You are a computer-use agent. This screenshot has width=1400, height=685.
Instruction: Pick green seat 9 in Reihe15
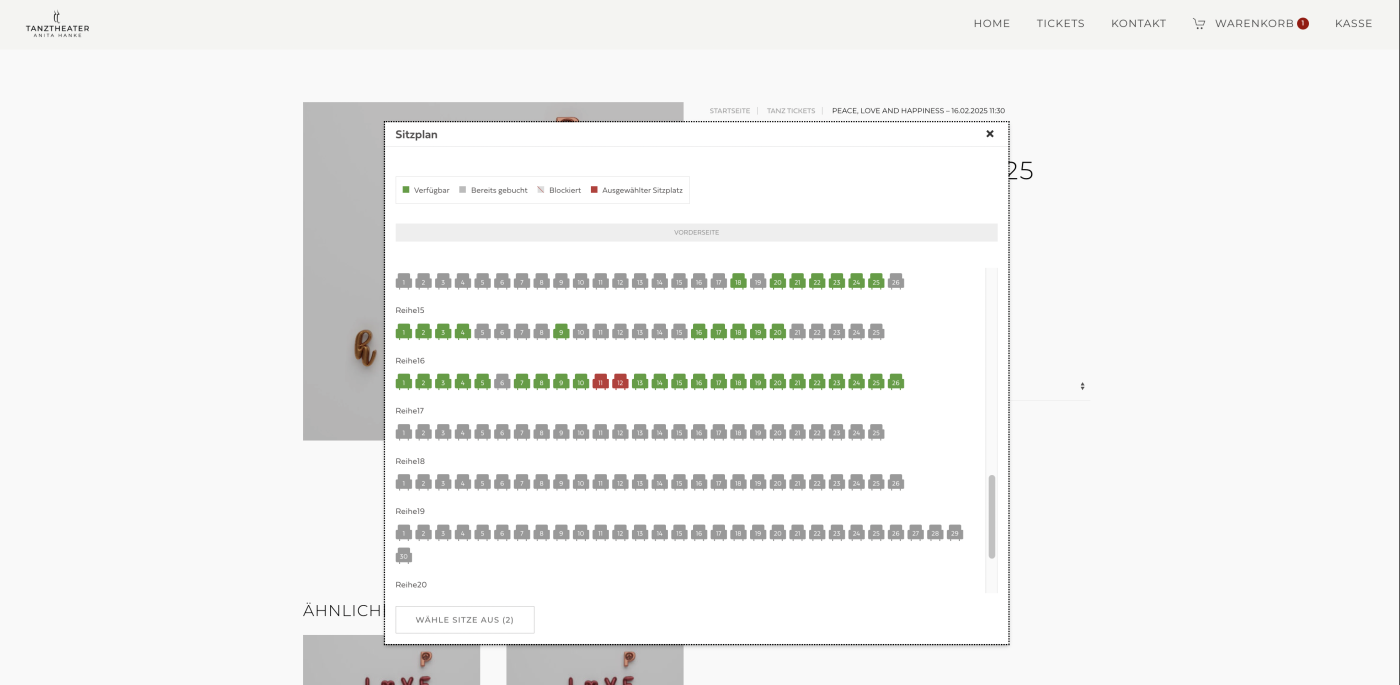(561, 332)
